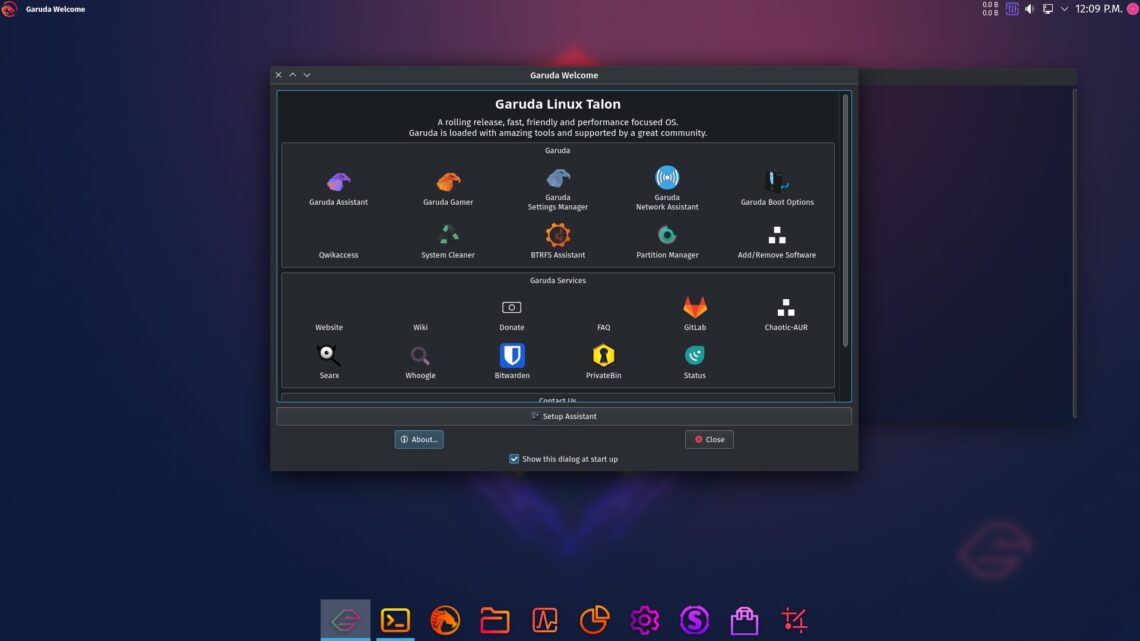
Task: Start the Setup Assistant
Action: pyautogui.click(x=565, y=416)
